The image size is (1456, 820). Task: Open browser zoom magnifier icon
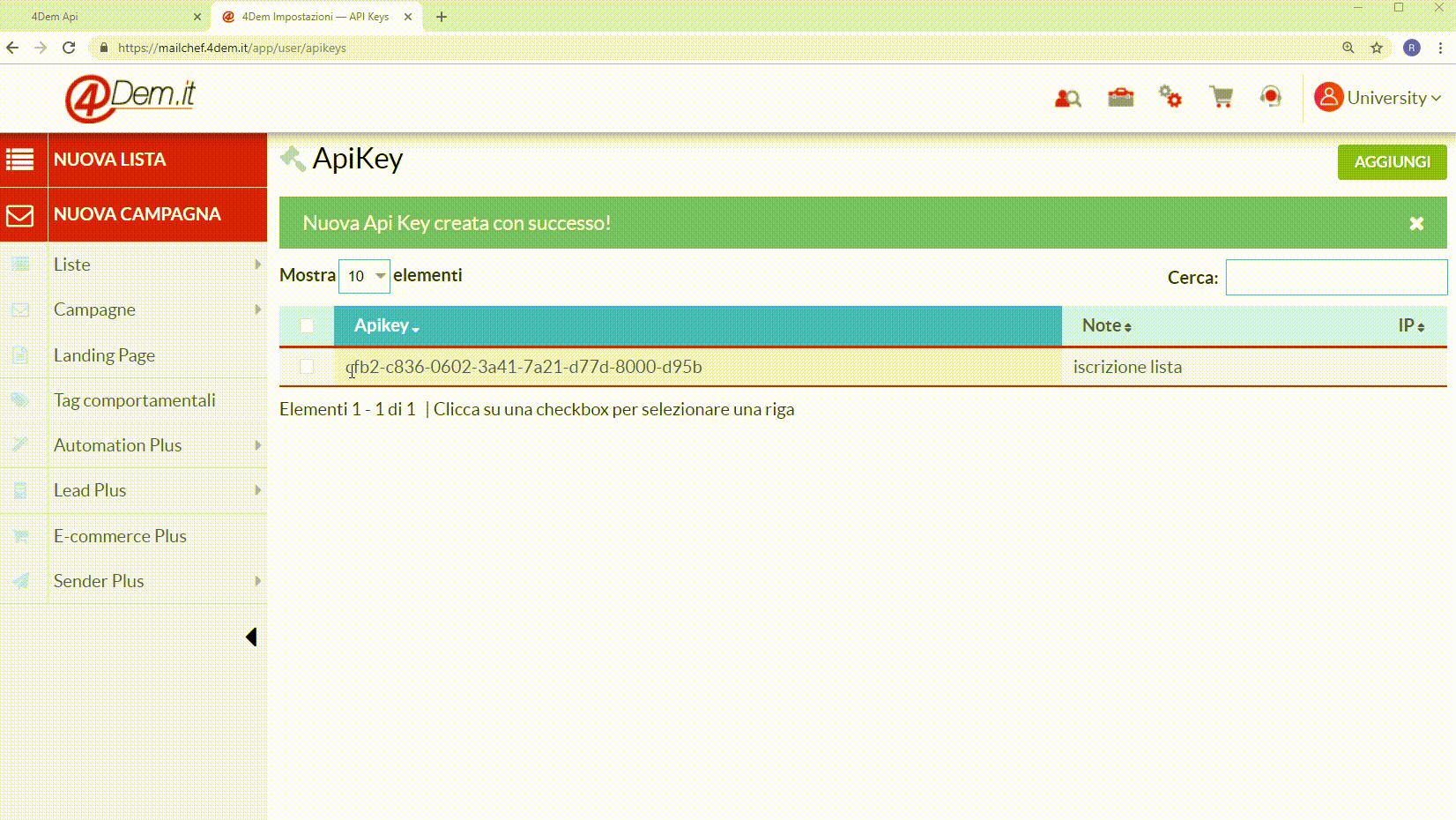1348,48
